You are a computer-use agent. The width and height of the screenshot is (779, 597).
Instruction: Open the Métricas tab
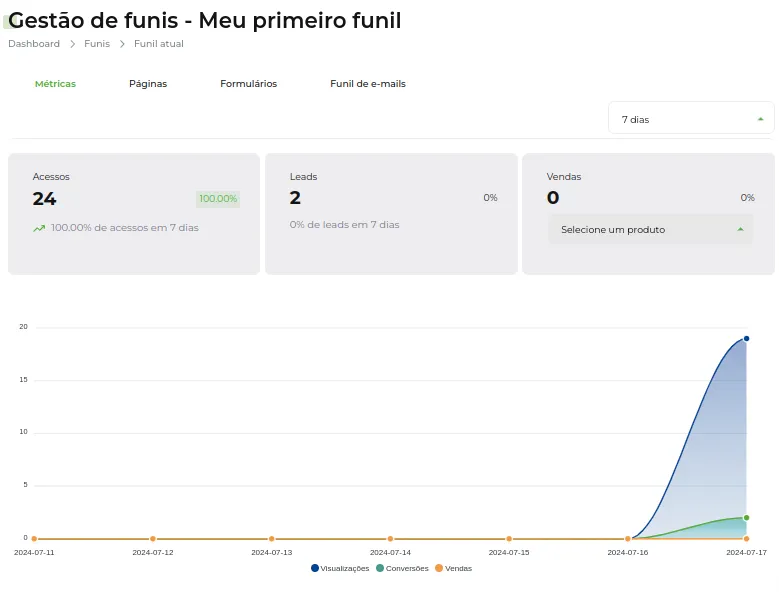55,83
